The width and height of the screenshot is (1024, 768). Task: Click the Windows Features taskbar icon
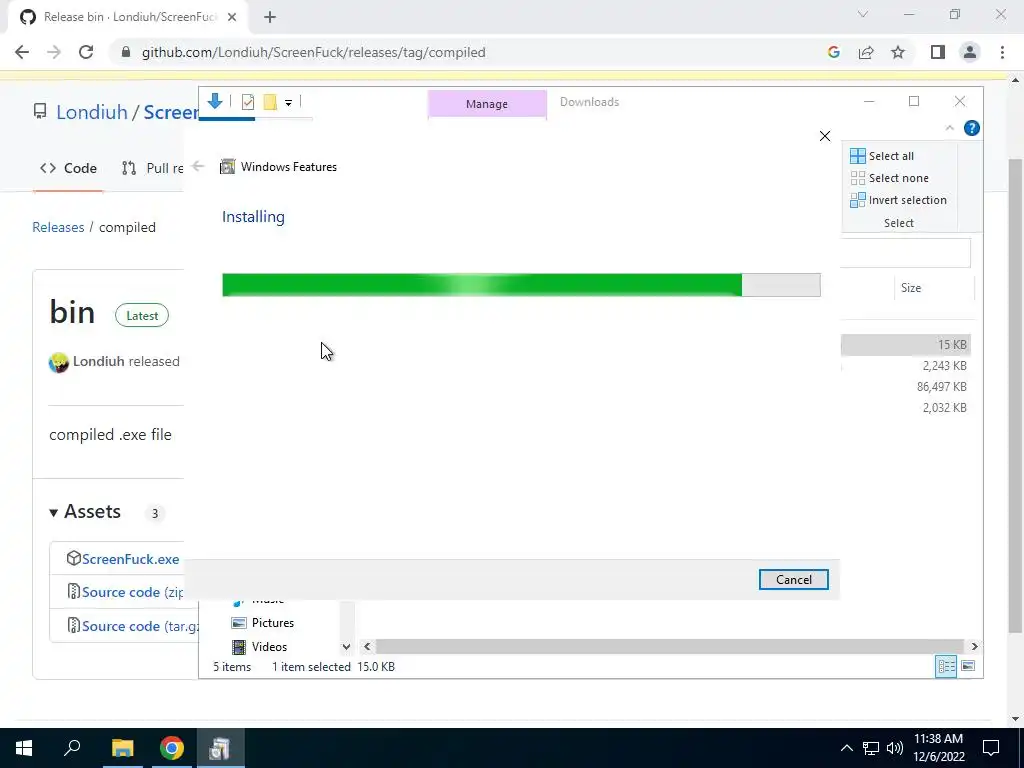click(x=221, y=748)
